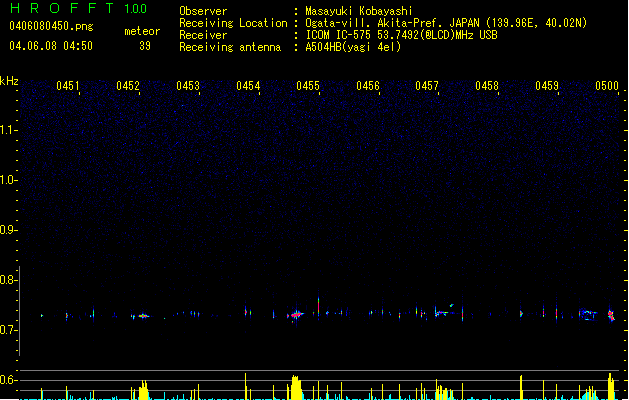Click the 0459 time marker

[x=547, y=86]
